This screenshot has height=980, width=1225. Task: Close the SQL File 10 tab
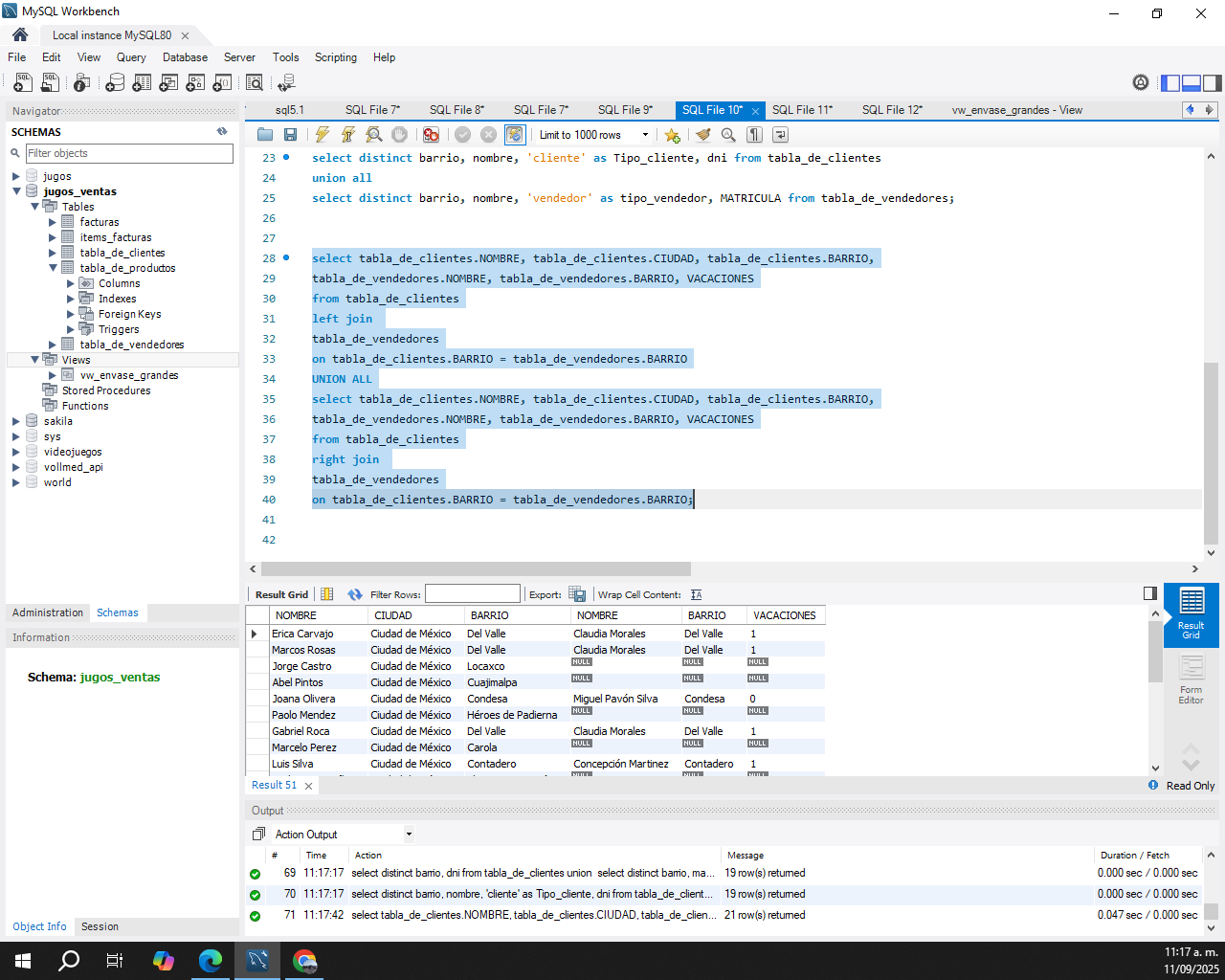click(x=755, y=111)
